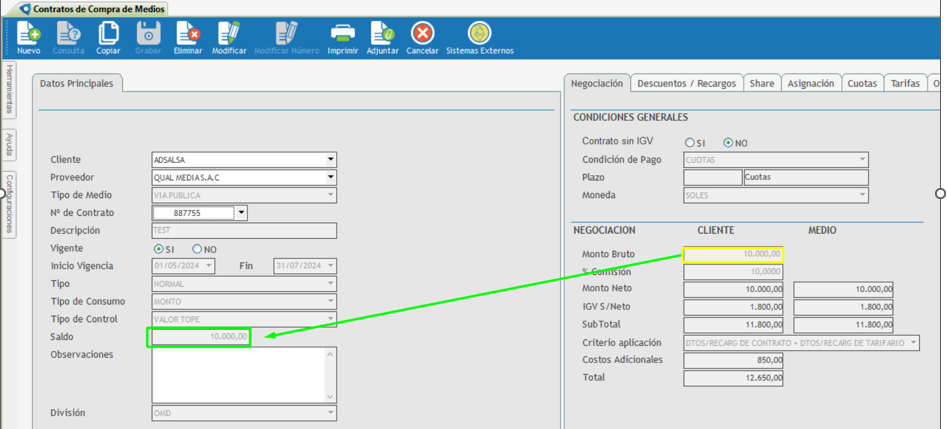Image resolution: width=947 pixels, height=429 pixels.
Task: Click the Monto Neto medio field
Action: point(844,290)
